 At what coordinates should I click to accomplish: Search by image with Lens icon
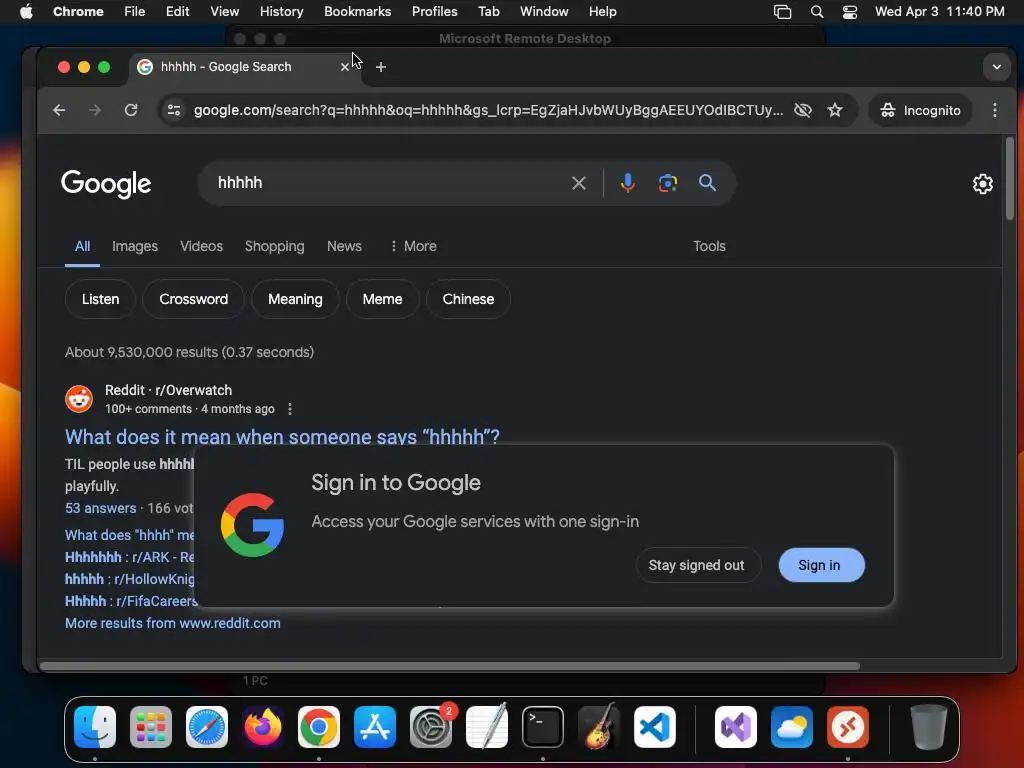tap(667, 183)
